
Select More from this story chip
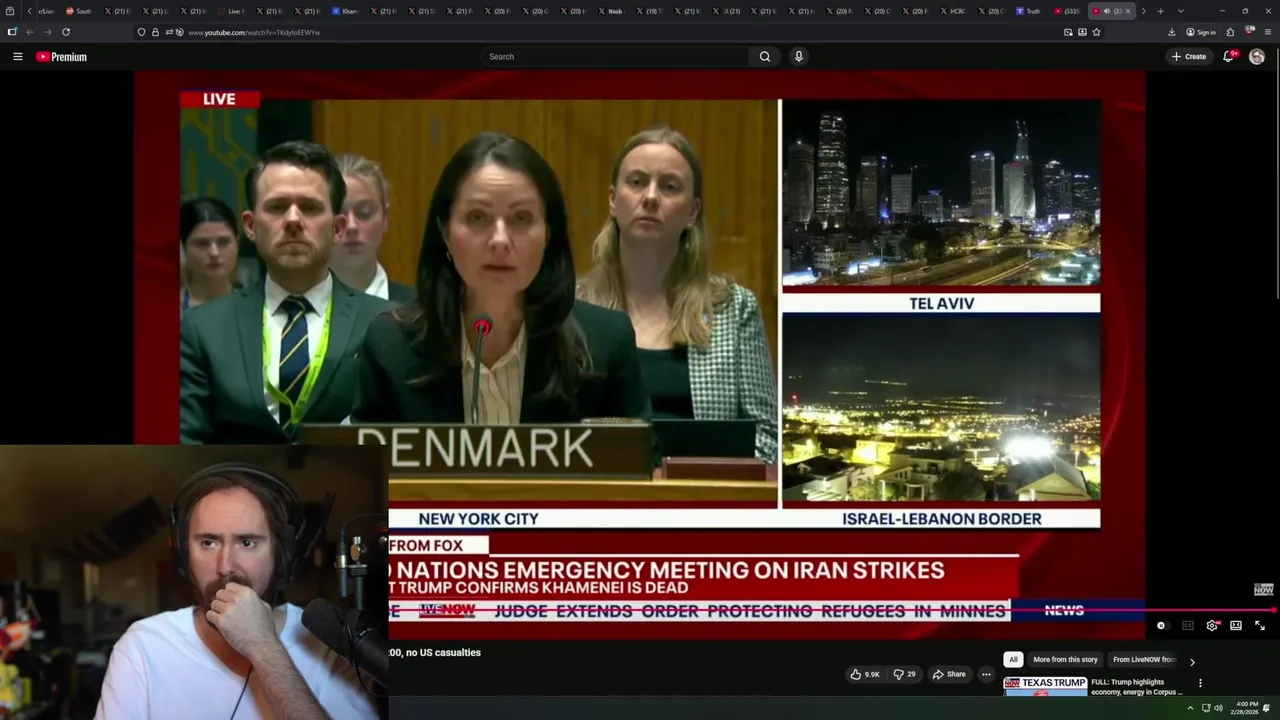click(x=1065, y=660)
